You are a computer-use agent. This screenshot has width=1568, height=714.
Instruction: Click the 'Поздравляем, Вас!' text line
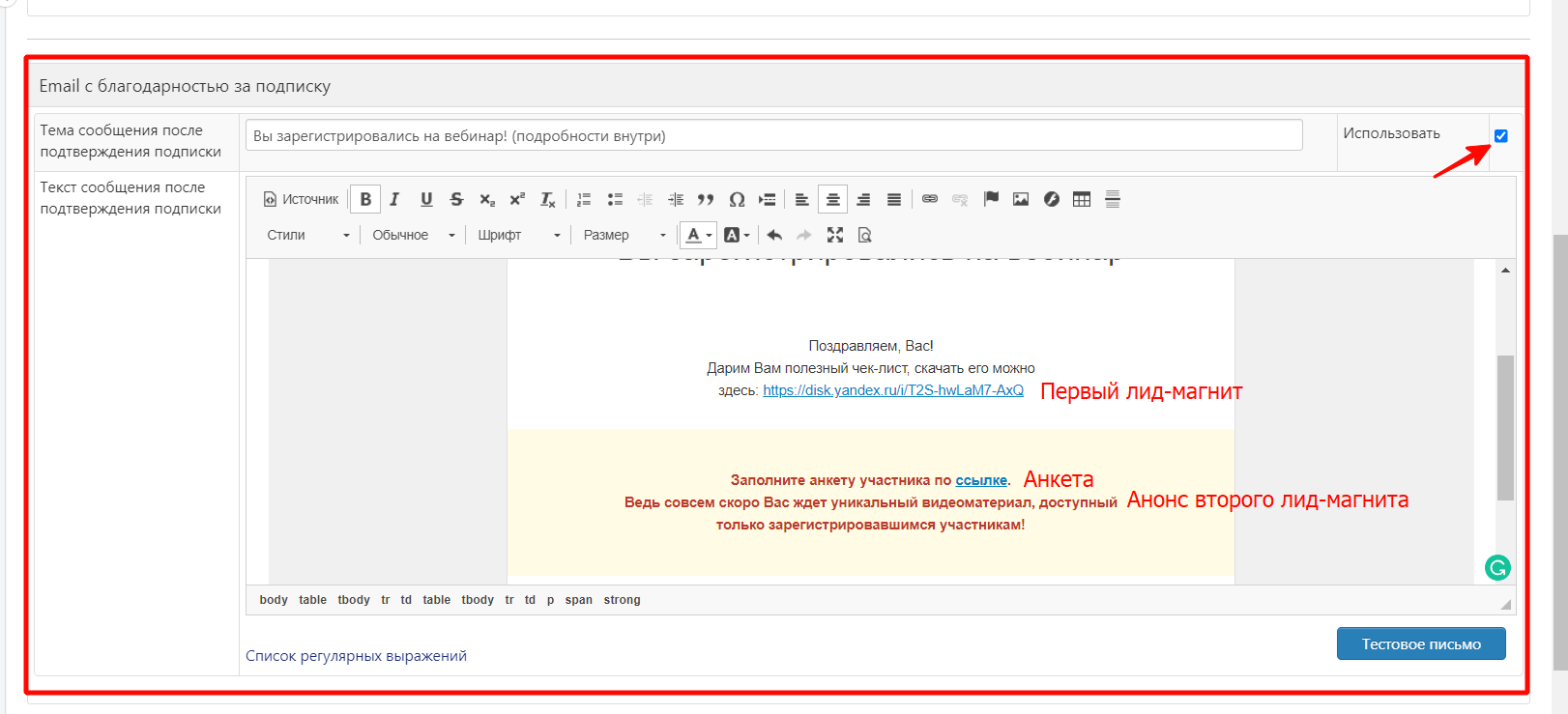click(x=871, y=346)
